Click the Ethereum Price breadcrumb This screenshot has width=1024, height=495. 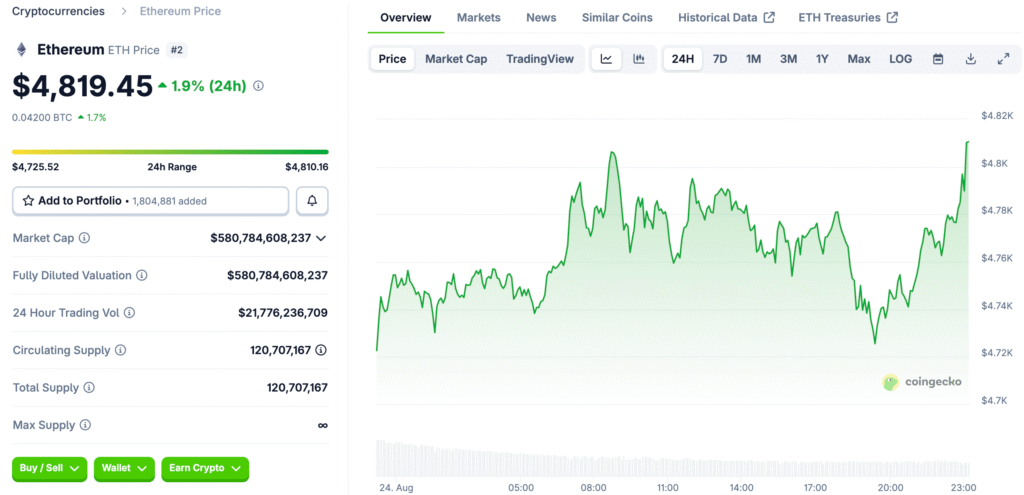tap(180, 11)
